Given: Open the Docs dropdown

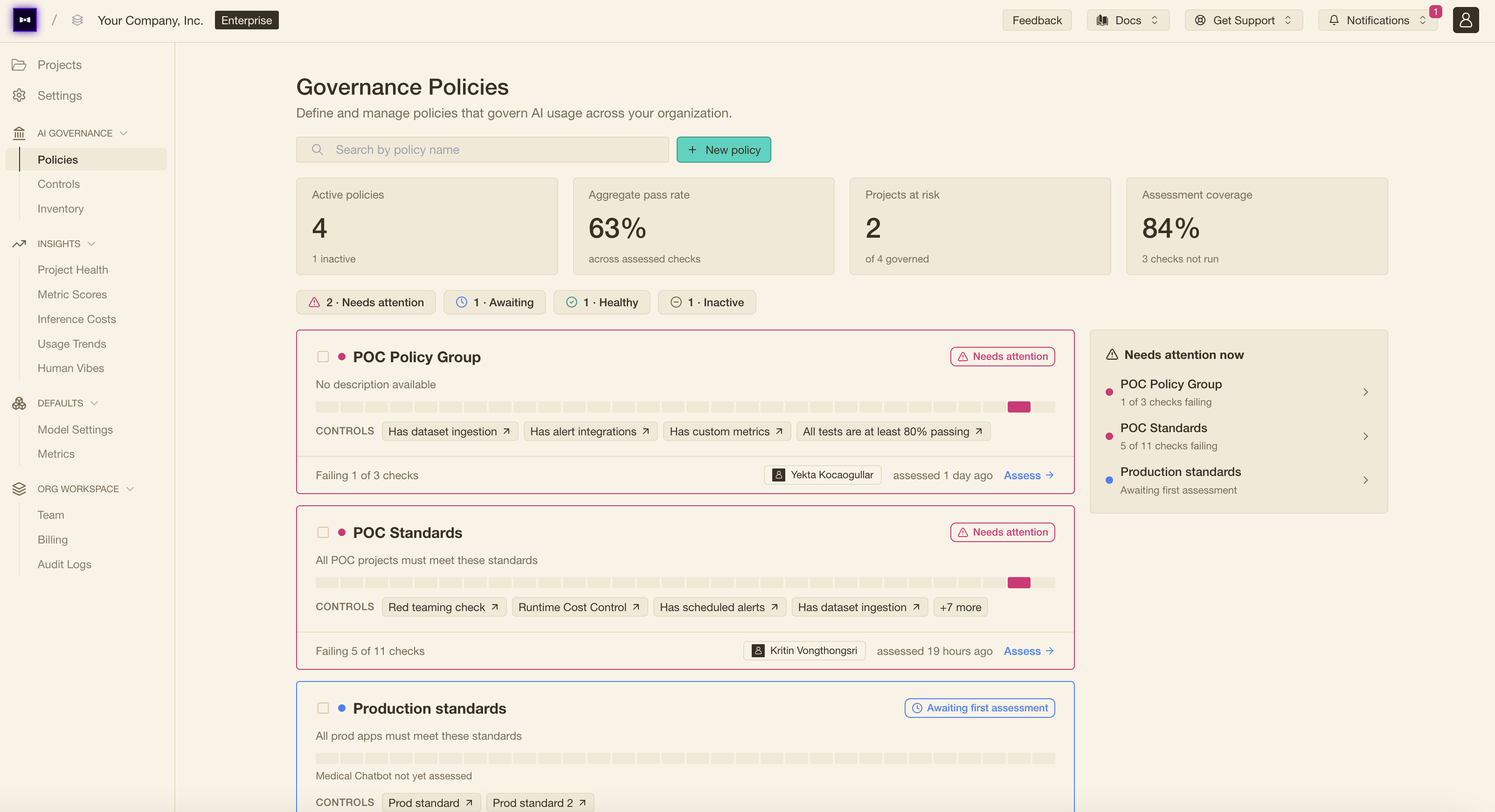Looking at the screenshot, I should pos(1128,21).
